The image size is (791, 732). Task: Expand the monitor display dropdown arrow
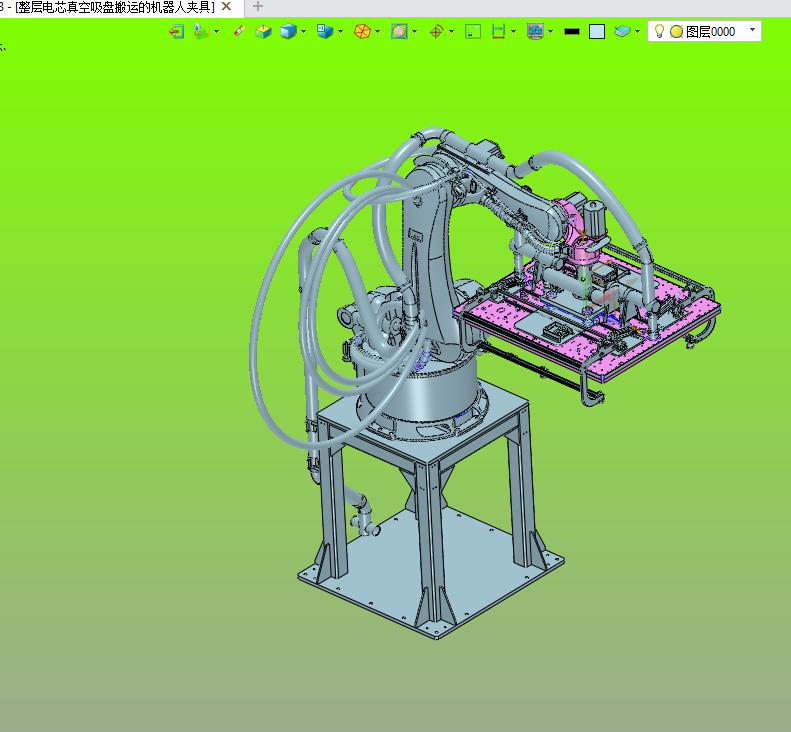point(551,32)
